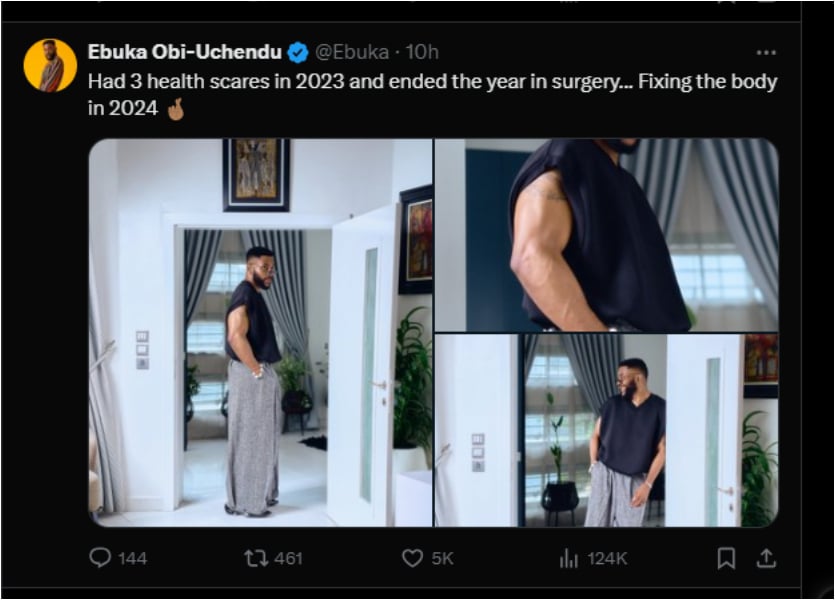Open the bottom-right doorway photo
835x600 pixels.
(606, 430)
